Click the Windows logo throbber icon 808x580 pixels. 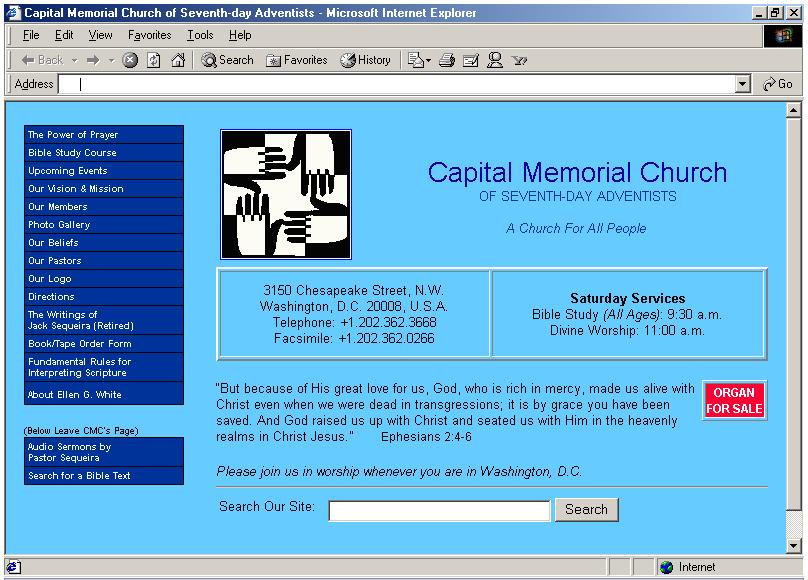coord(782,36)
